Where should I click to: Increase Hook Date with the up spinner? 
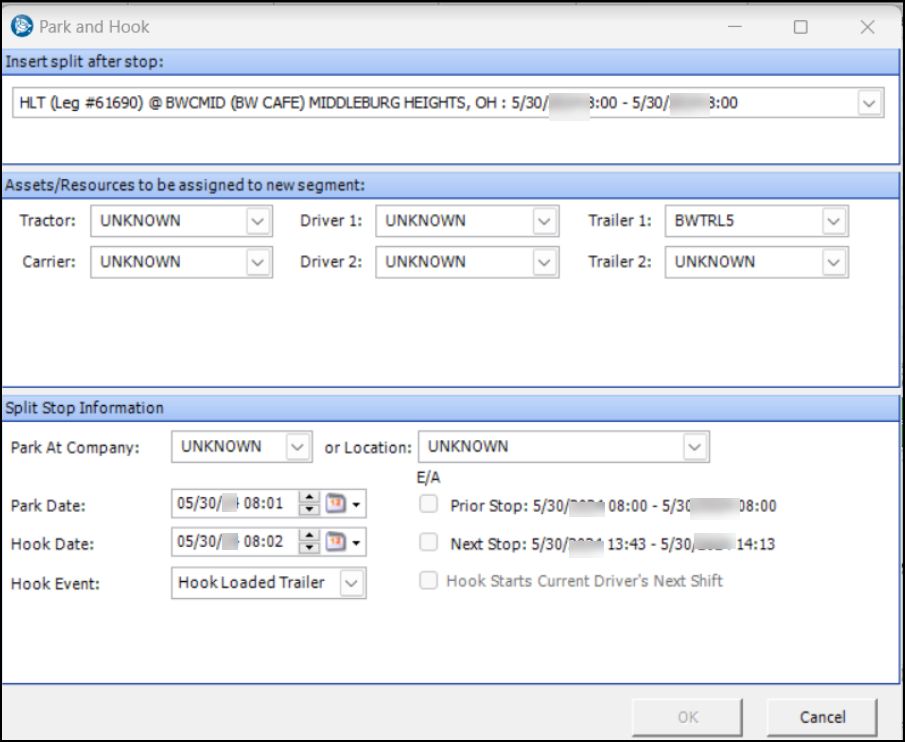click(309, 535)
